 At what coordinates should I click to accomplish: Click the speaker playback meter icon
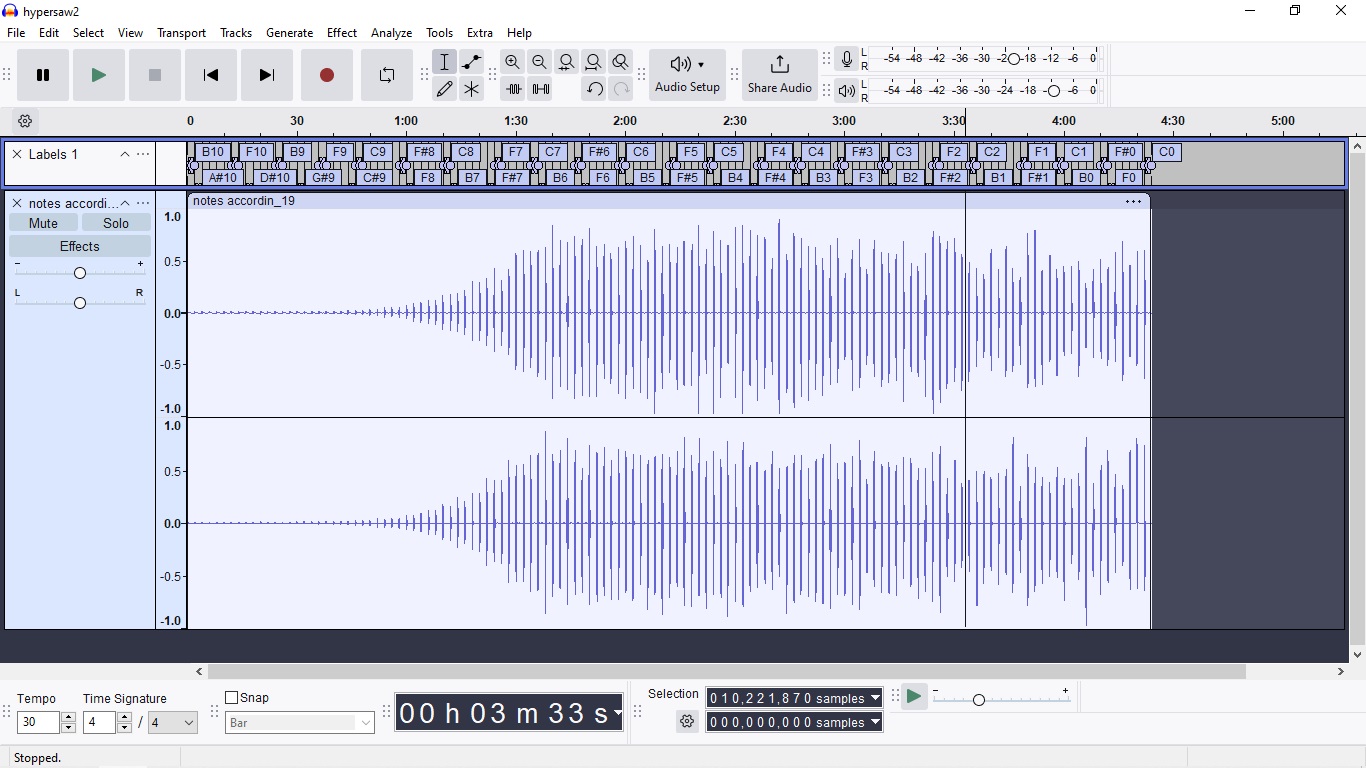[847, 91]
